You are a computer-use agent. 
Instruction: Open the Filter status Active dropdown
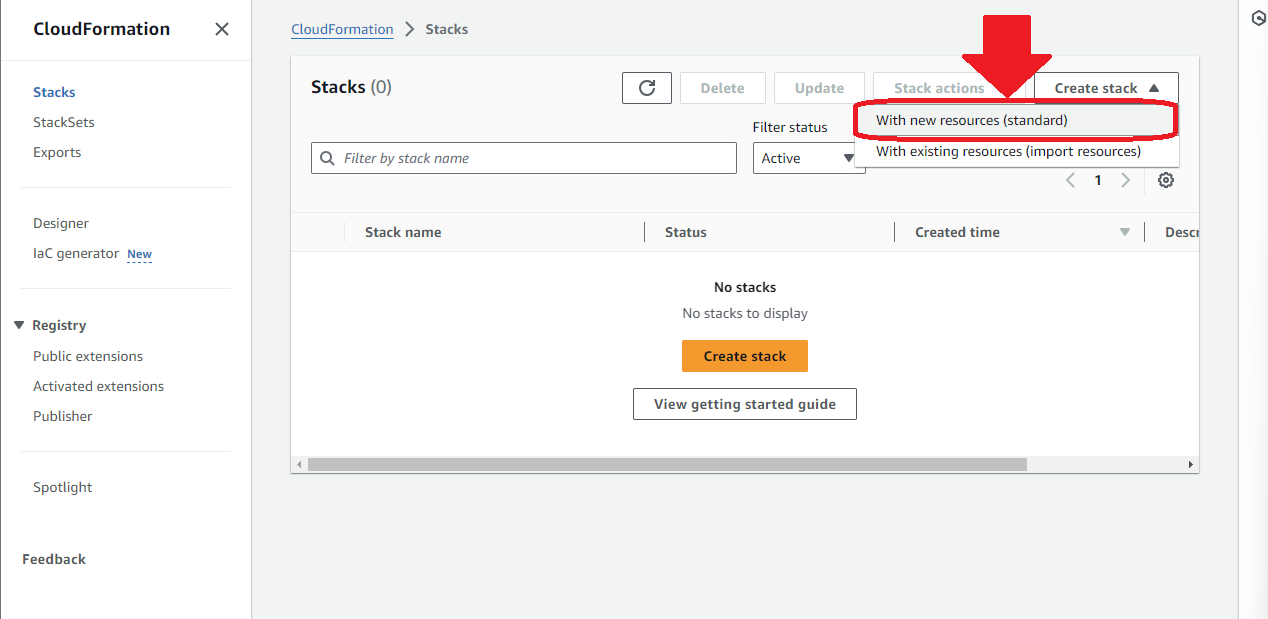pyautogui.click(x=809, y=158)
